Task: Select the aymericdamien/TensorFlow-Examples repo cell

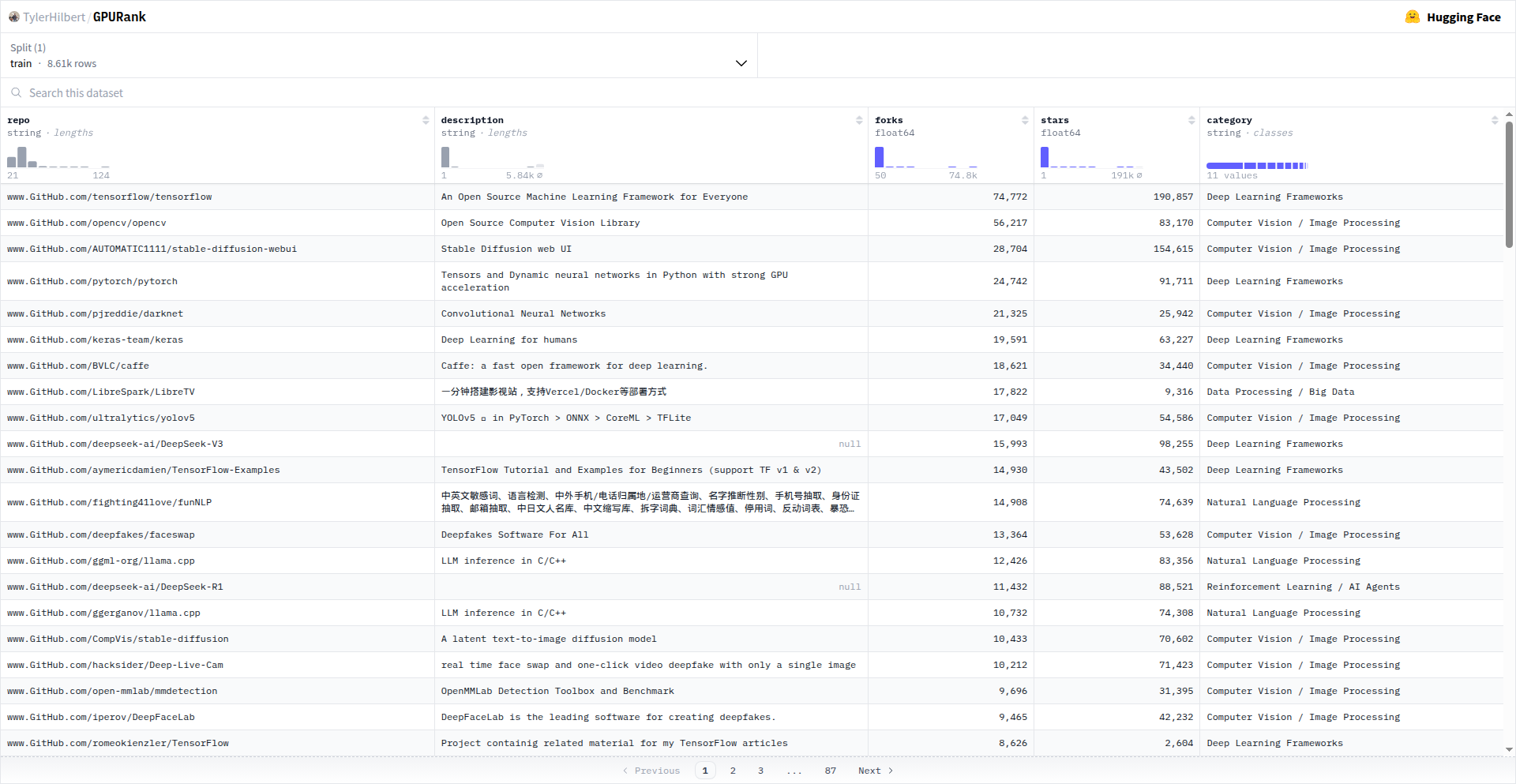Action: (x=217, y=470)
